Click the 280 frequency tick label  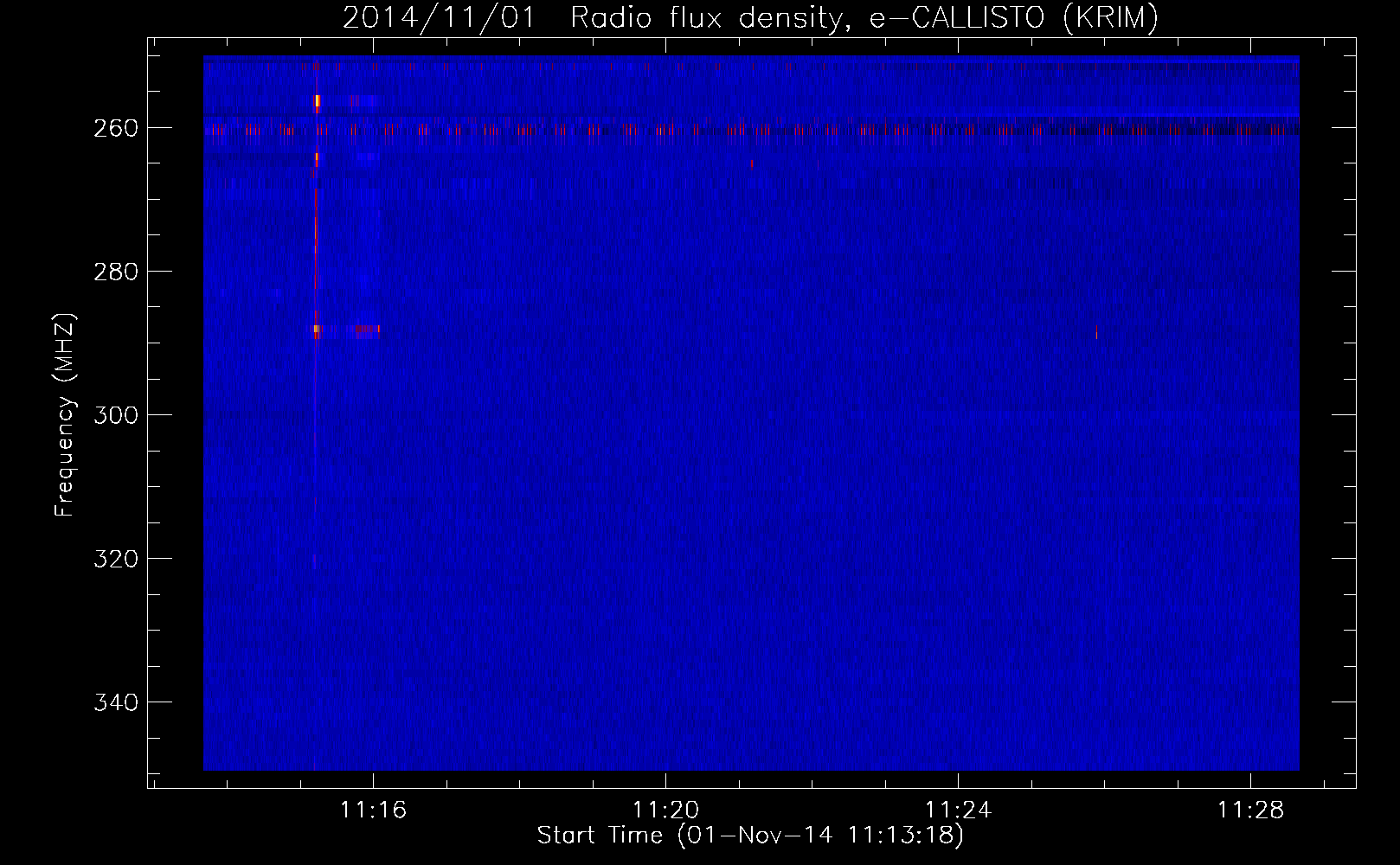116,272
